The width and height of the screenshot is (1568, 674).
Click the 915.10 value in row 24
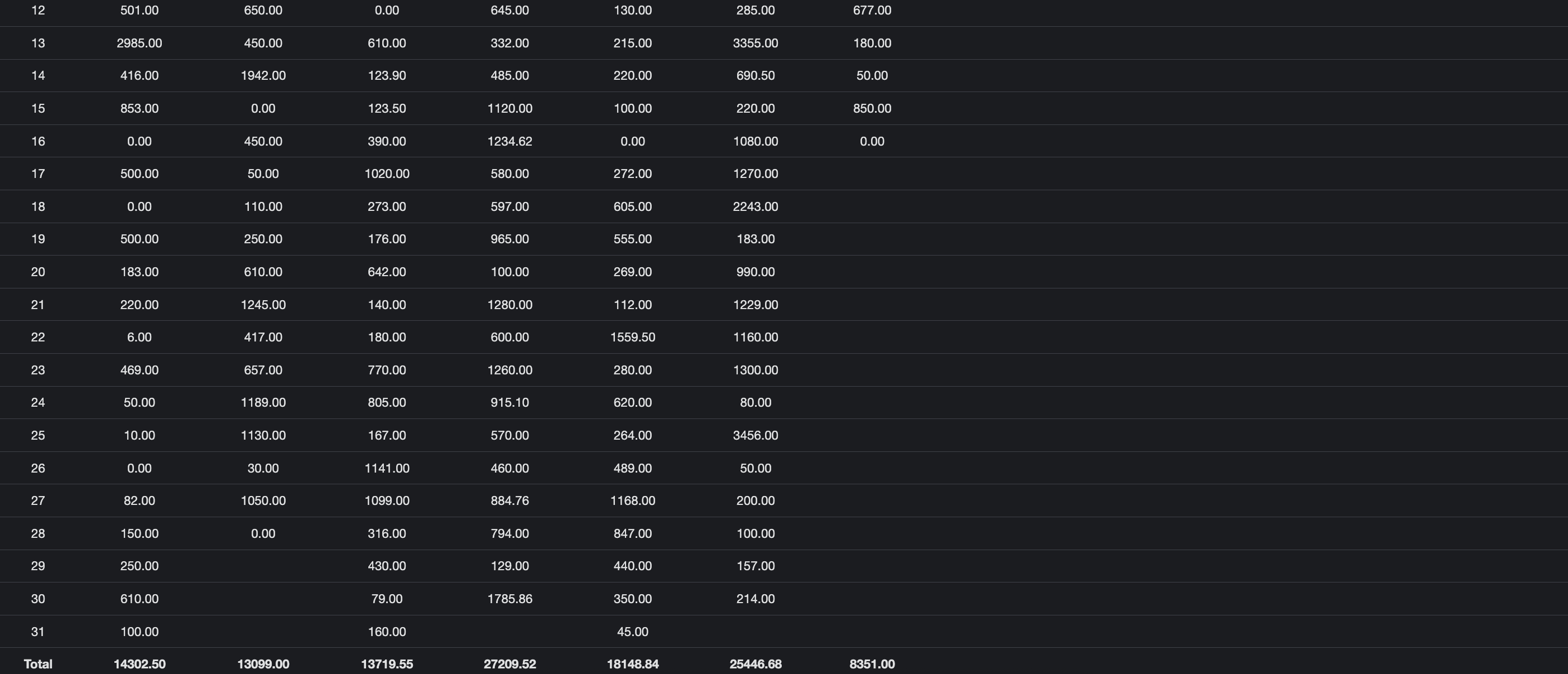tap(509, 402)
